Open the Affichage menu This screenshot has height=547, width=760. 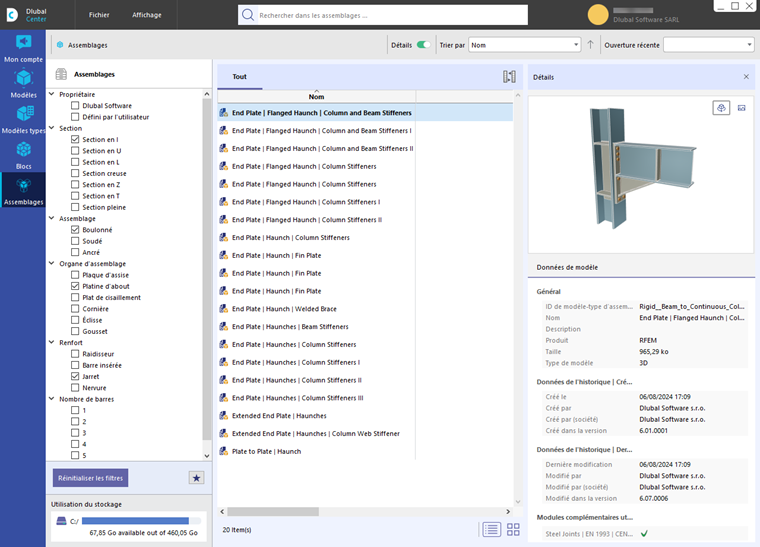coord(147,15)
